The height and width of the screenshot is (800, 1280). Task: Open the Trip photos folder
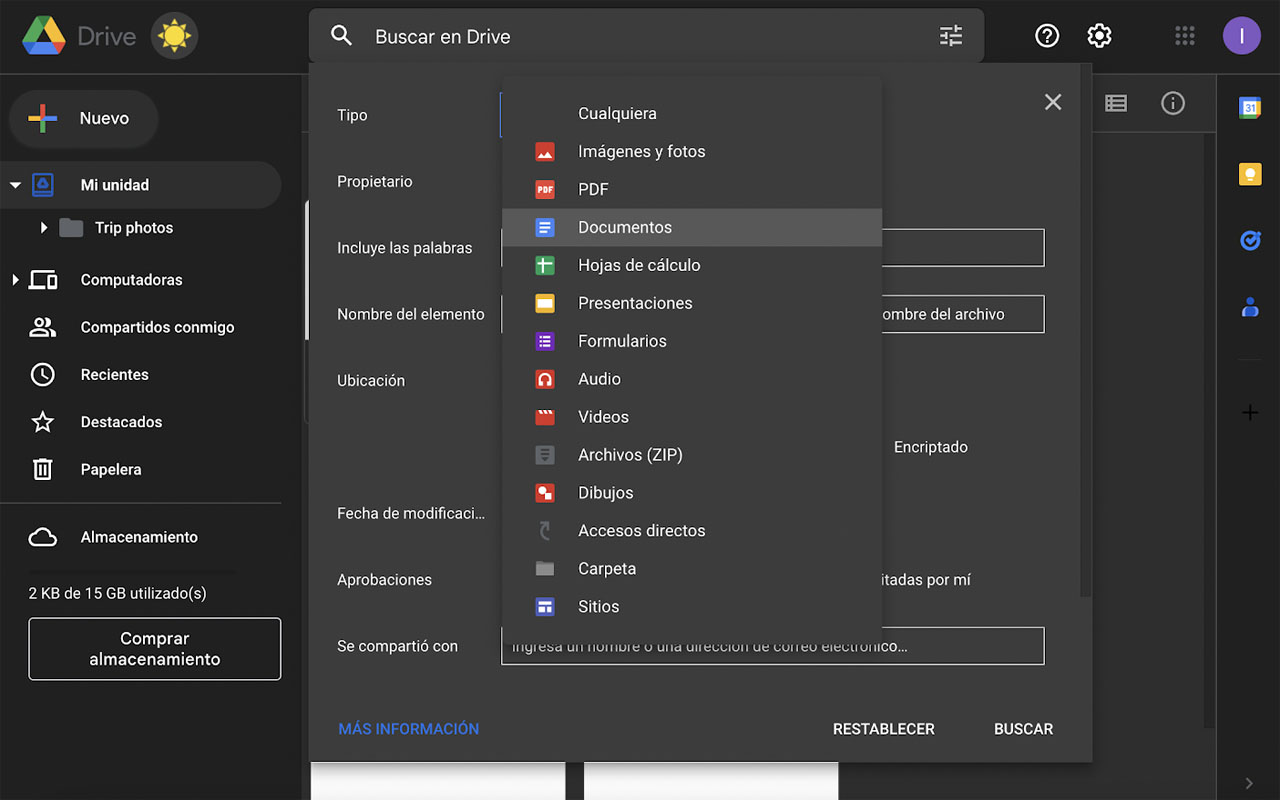(134, 228)
